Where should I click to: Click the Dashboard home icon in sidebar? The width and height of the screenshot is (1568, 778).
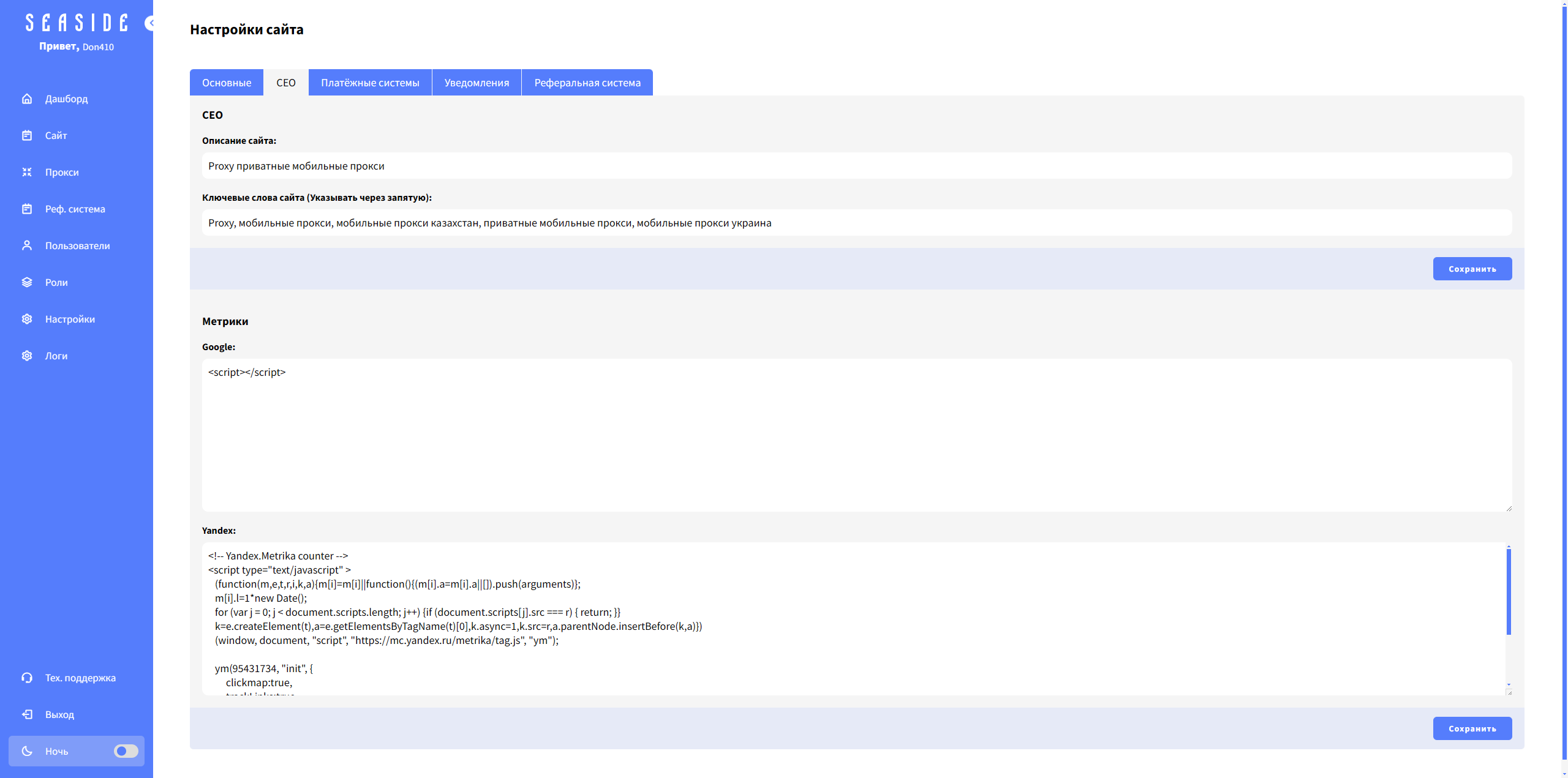27,99
